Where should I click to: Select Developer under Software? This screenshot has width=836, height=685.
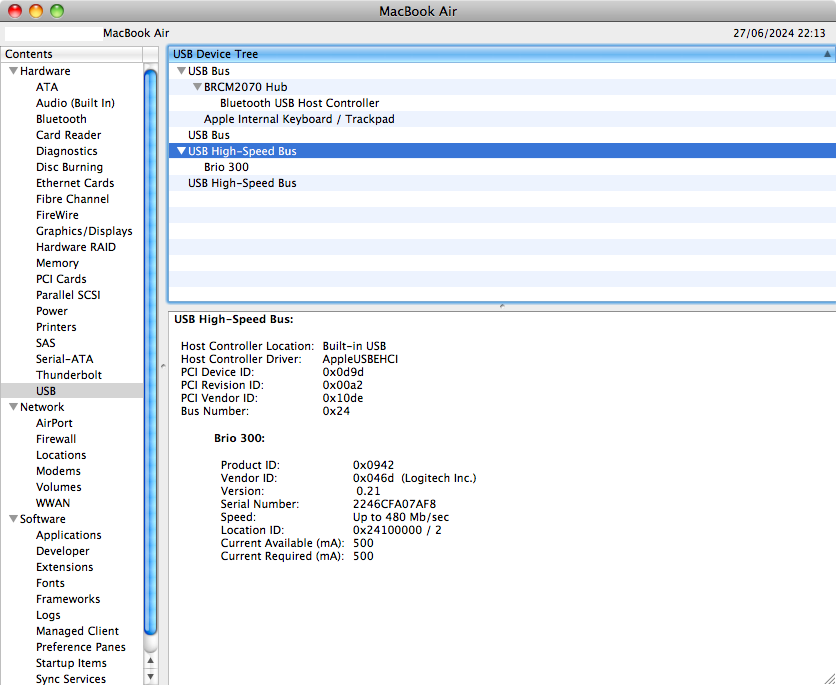[62, 551]
